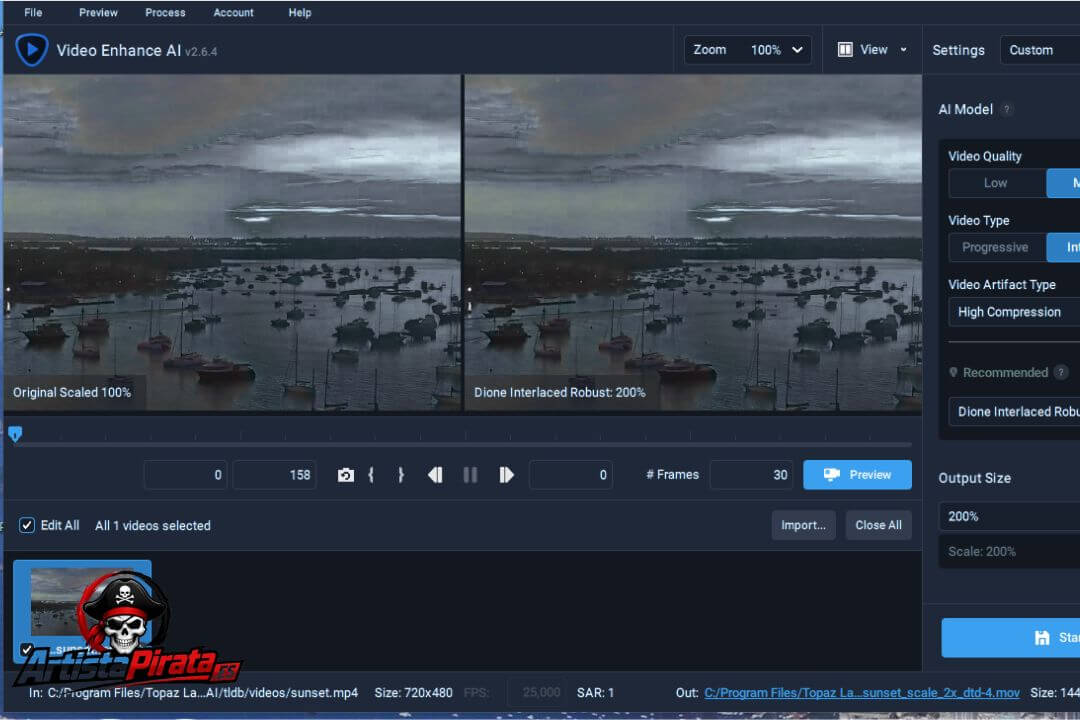Click the end frame field showing 158

[275, 475]
